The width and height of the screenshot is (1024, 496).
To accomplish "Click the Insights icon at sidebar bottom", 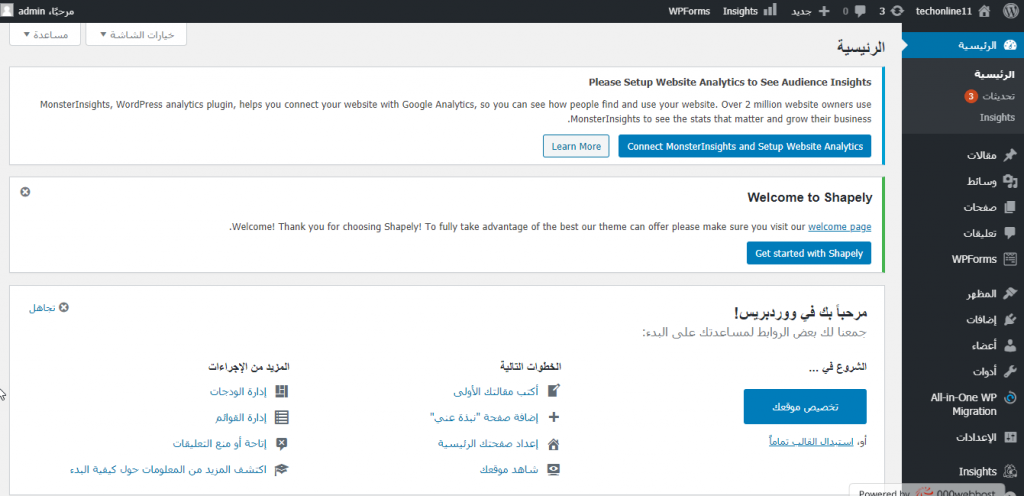I will (1010, 471).
